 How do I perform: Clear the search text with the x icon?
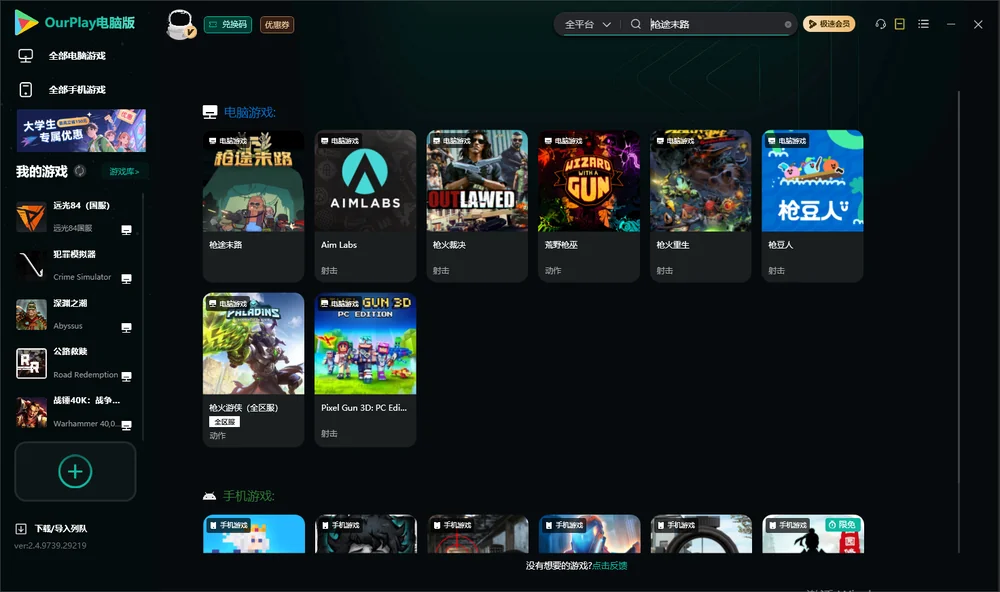(x=788, y=24)
